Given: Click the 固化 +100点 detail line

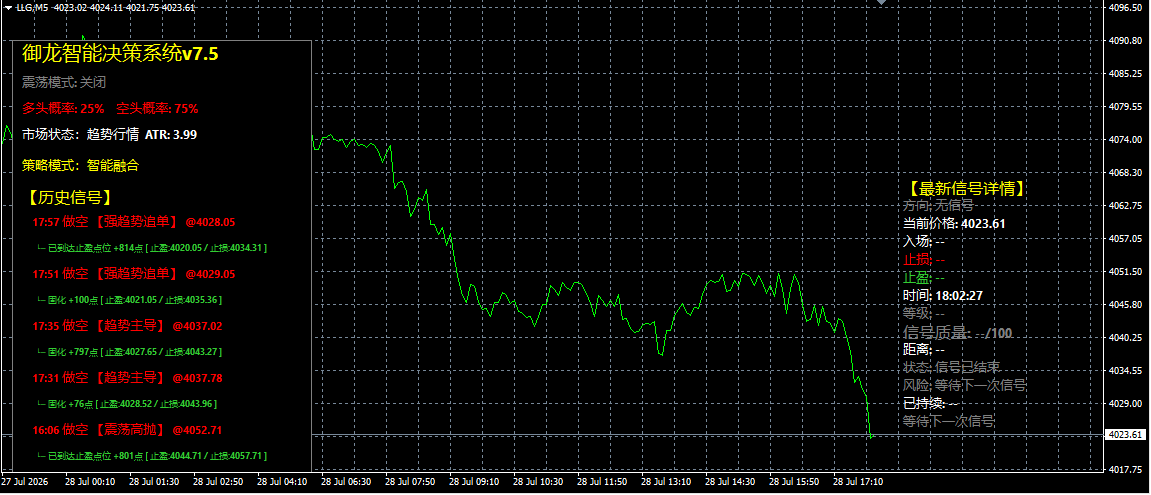Looking at the screenshot, I should click(129, 300).
